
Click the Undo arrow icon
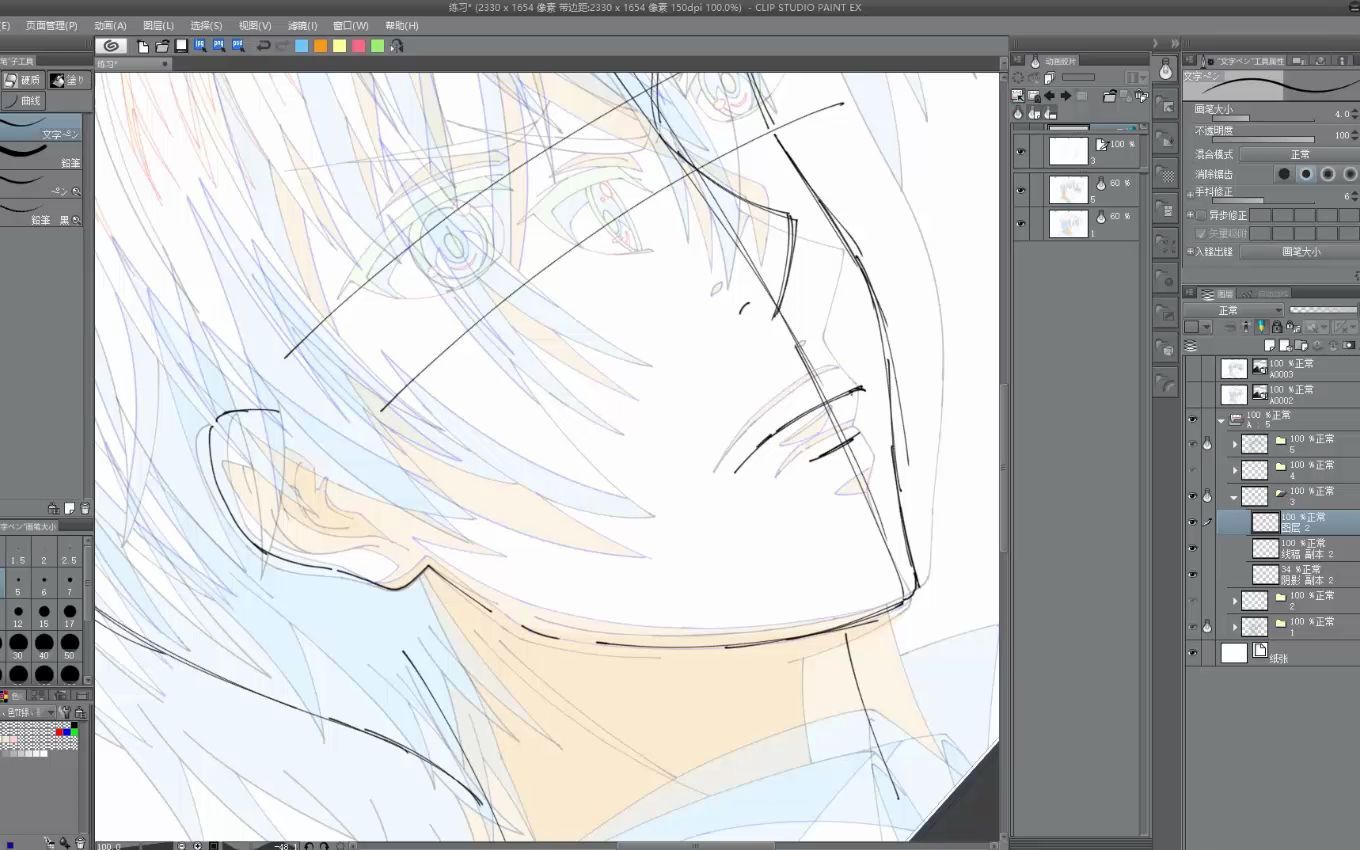point(263,46)
